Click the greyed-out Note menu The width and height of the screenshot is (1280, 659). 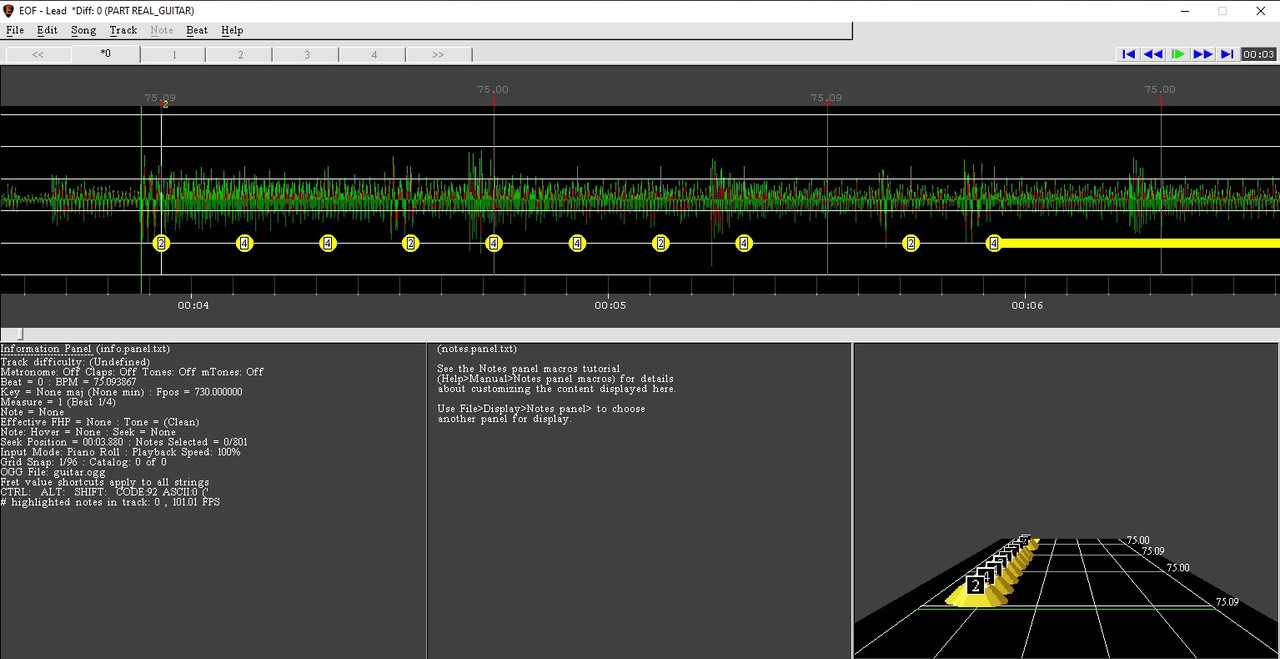(161, 30)
